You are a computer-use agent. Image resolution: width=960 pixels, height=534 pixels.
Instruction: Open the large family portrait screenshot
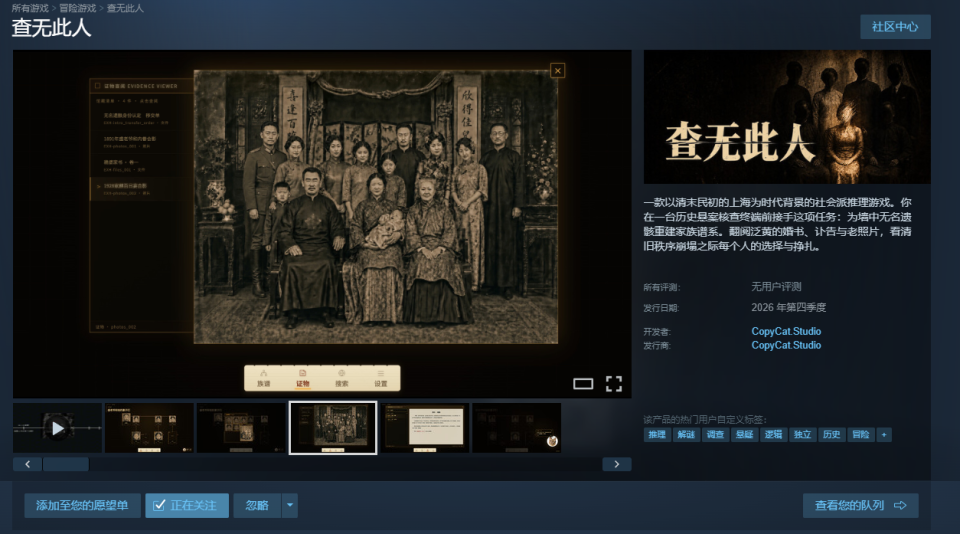[x=375, y=206]
